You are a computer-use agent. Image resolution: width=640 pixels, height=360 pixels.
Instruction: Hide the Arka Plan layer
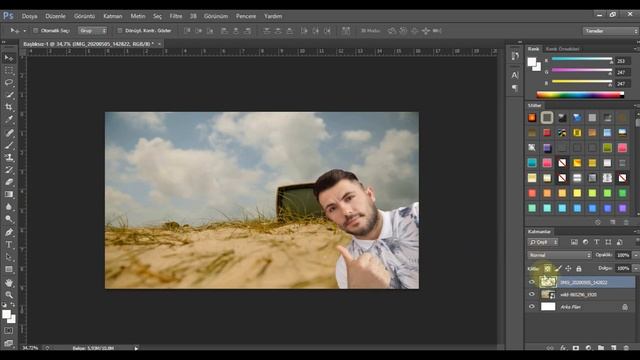pyautogui.click(x=532, y=307)
